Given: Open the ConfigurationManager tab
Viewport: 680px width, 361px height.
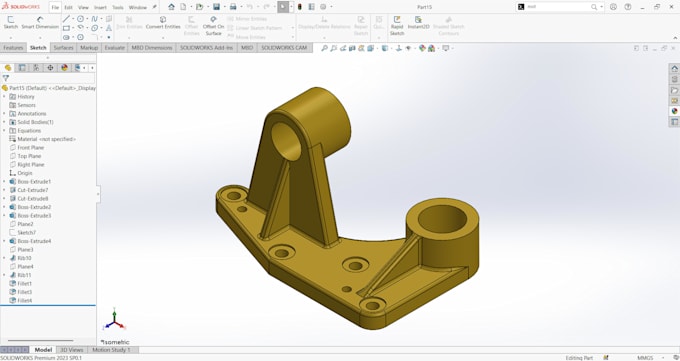Looking at the screenshot, I should point(36,68).
